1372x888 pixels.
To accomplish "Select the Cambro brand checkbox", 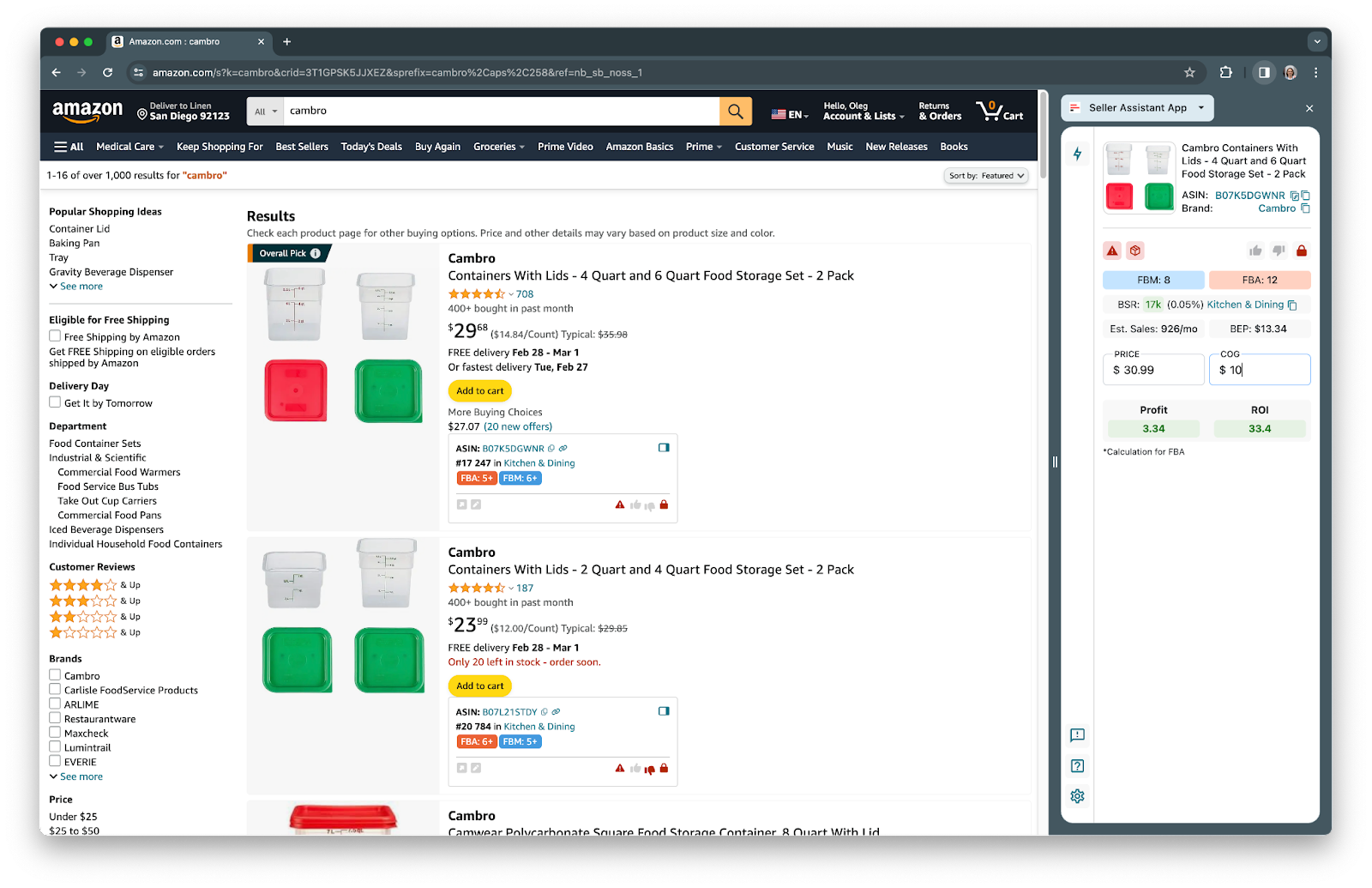I will (x=55, y=674).
